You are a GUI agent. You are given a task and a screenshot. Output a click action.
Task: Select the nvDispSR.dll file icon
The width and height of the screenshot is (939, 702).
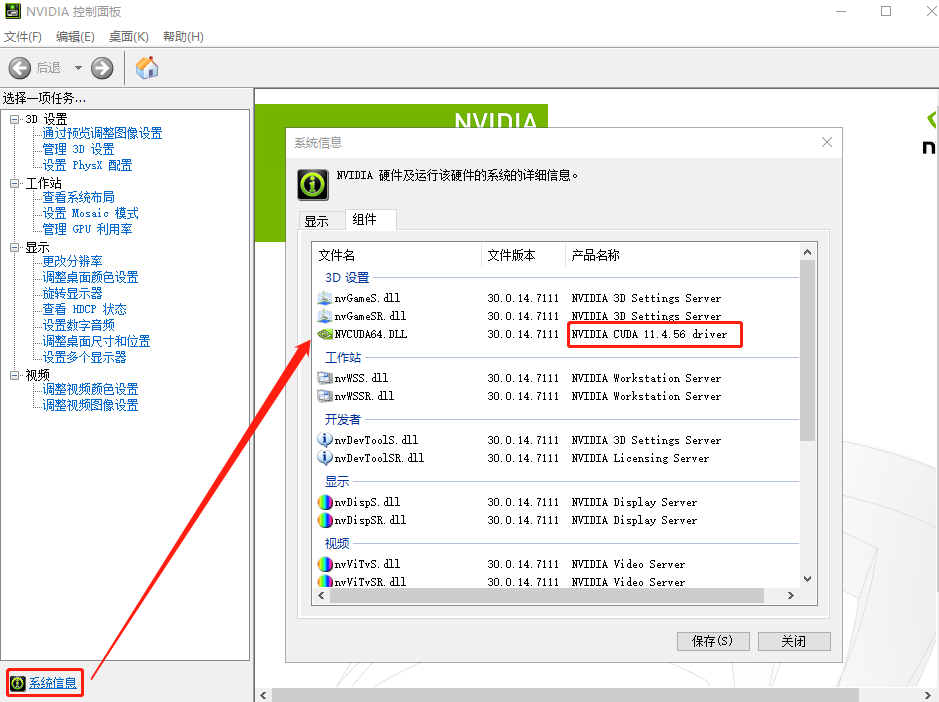325,520
